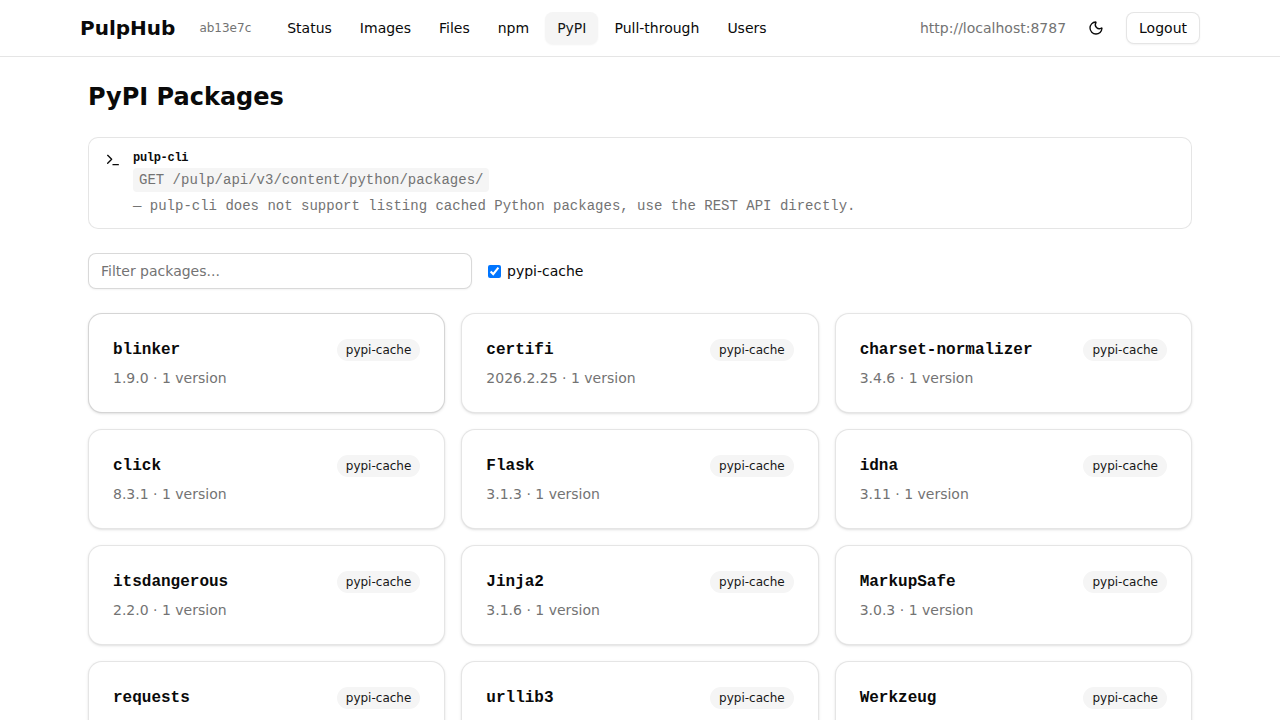
Task: Click the server URL http://localhost:8787
Action: click(992, 28)
